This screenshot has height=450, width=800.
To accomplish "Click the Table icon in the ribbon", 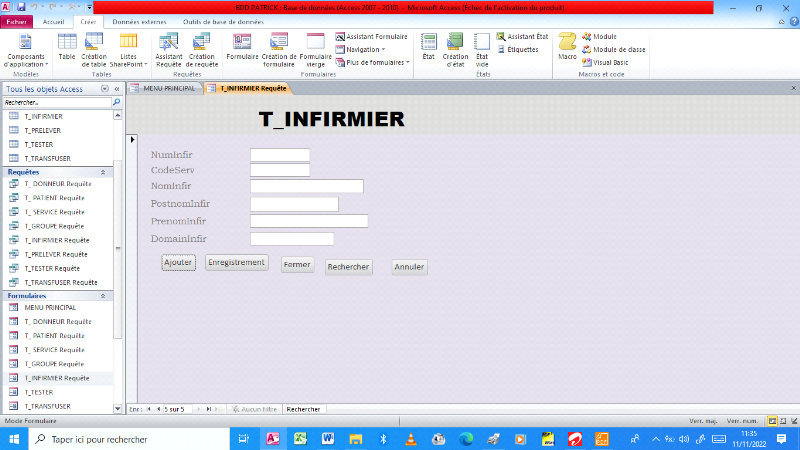I will click(67, 47).
